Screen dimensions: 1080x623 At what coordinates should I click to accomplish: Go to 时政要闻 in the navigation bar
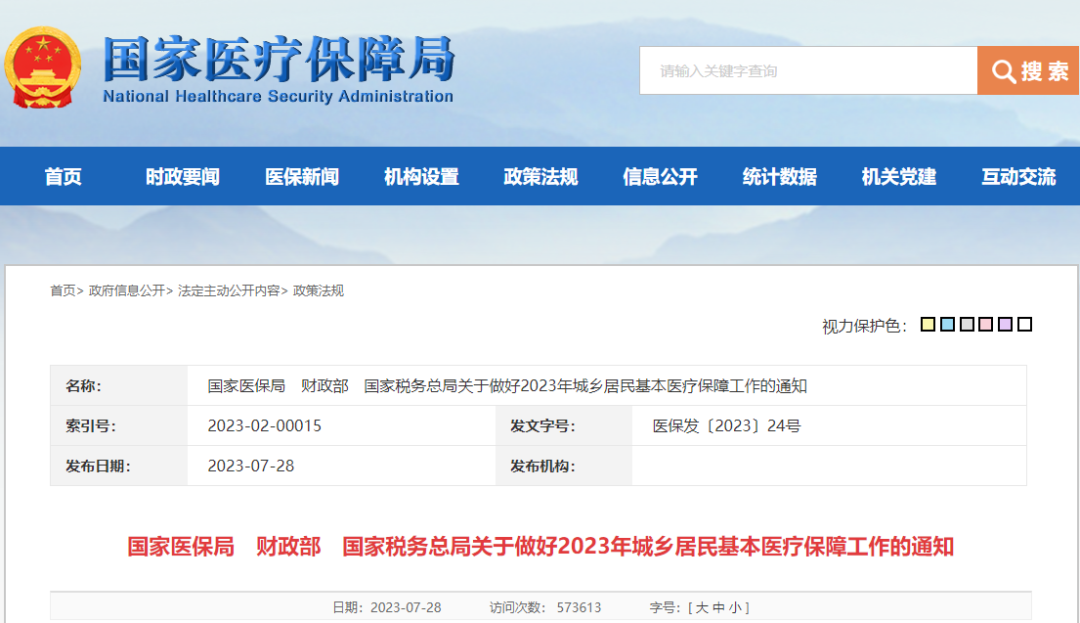[182, 177]
